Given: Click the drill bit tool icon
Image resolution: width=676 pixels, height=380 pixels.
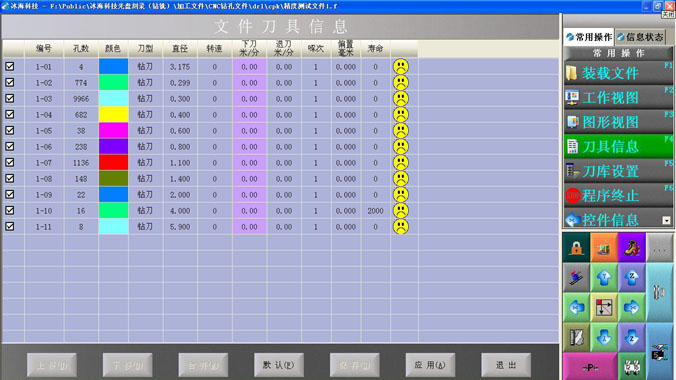Looking at the screenshot, I should [576, 337].
